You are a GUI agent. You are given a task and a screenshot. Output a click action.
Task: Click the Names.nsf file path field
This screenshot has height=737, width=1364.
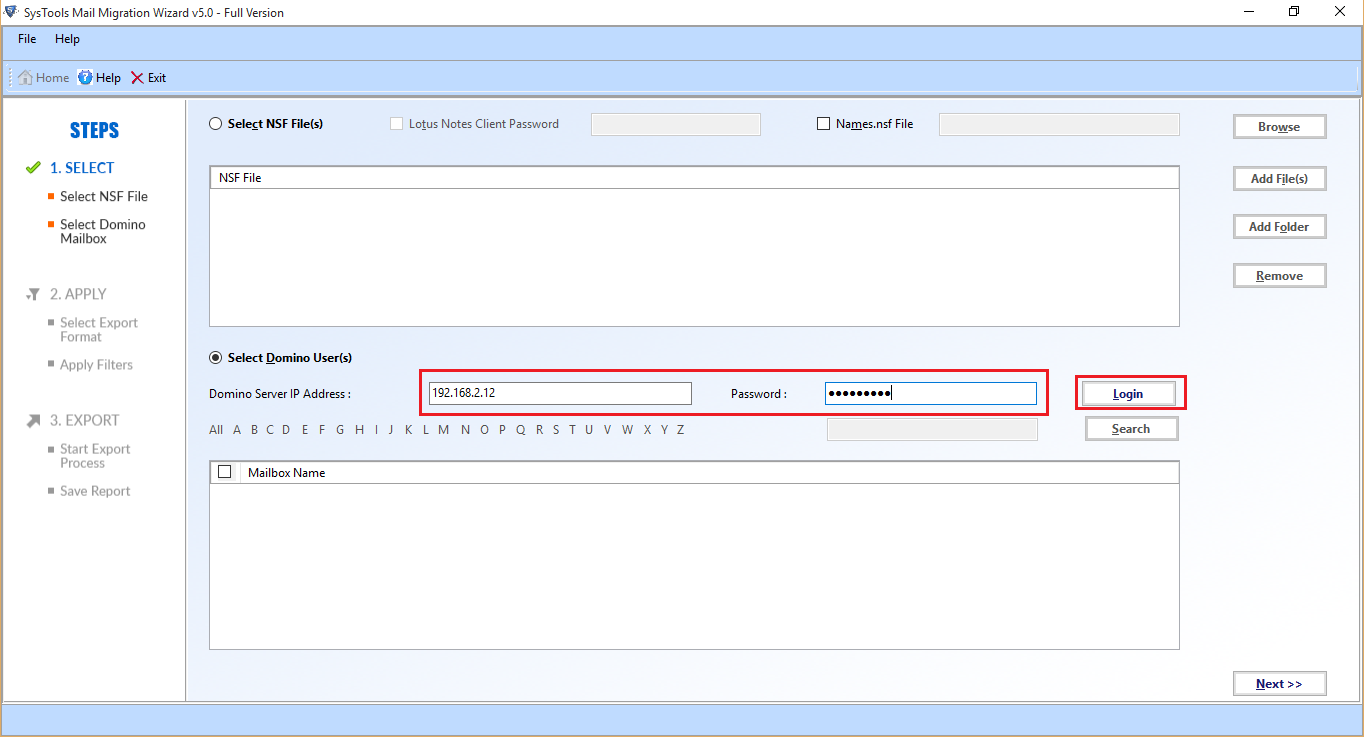[1059, 124]
